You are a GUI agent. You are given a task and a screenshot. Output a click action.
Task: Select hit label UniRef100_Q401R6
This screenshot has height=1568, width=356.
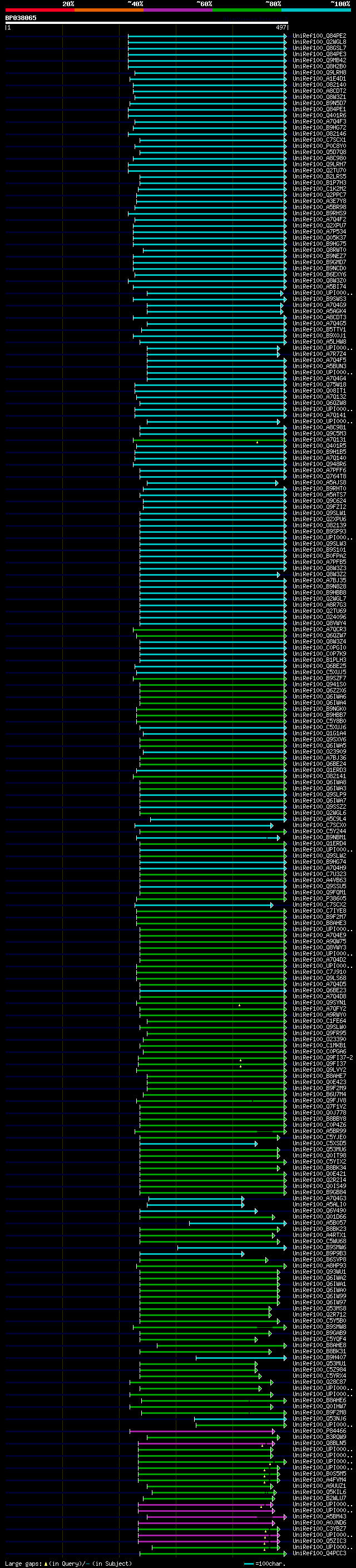tap(319, 116)
